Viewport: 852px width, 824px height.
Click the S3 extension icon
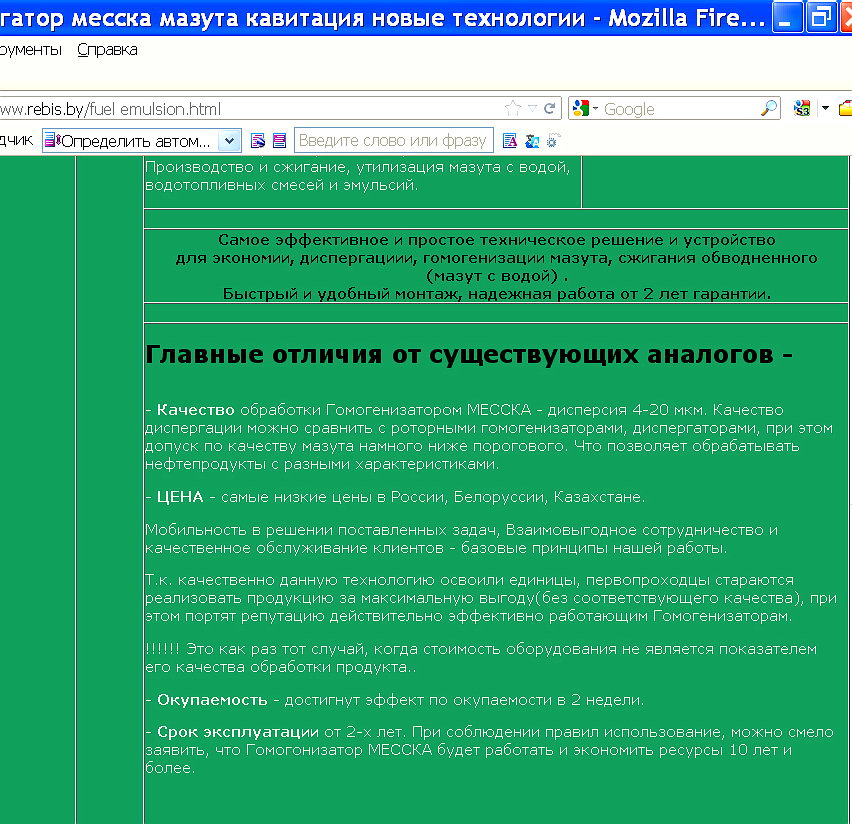pos(802,109)
